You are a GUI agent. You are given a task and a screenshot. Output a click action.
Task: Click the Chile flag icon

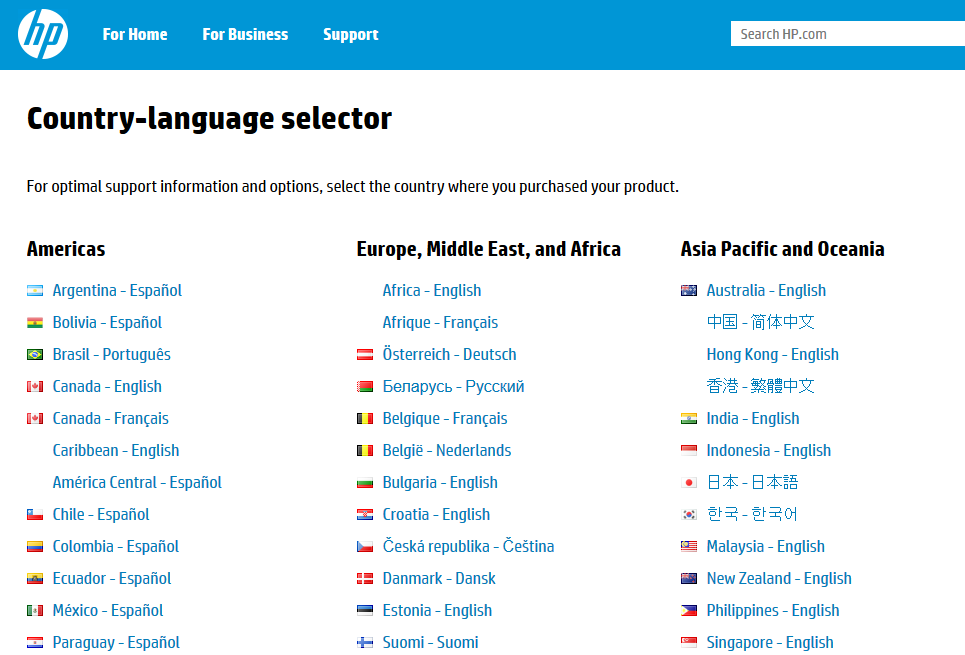click(x=35, y=515)
